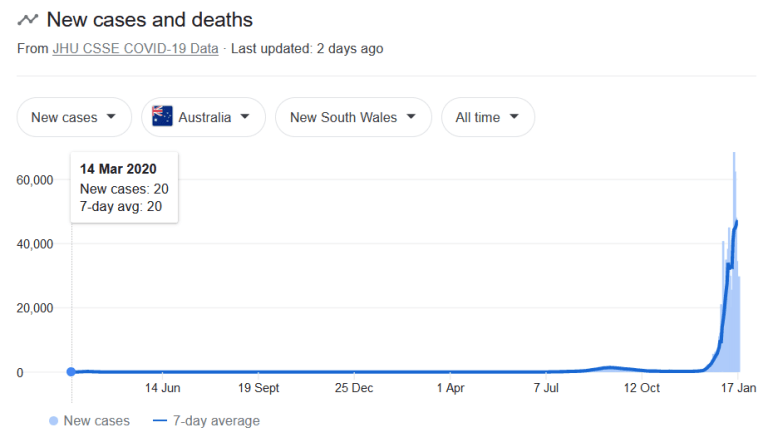Screen dimensions: 768x442
Task: Open the JHU CSSE COVID-19 Data link
Action: pos(135,49)
